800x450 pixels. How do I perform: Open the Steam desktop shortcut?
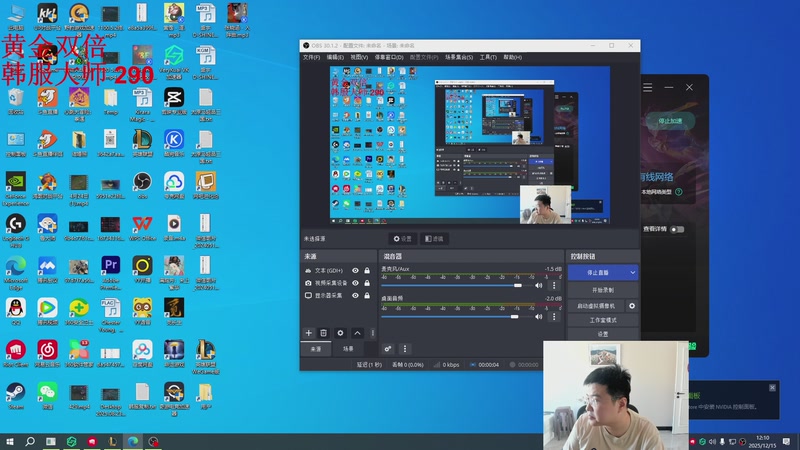point(15,396)
